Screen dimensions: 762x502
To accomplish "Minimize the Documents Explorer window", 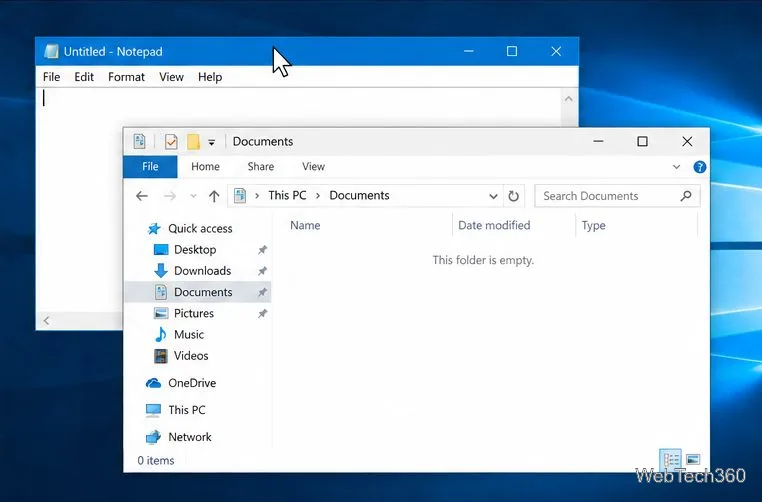I will point(598,141).
